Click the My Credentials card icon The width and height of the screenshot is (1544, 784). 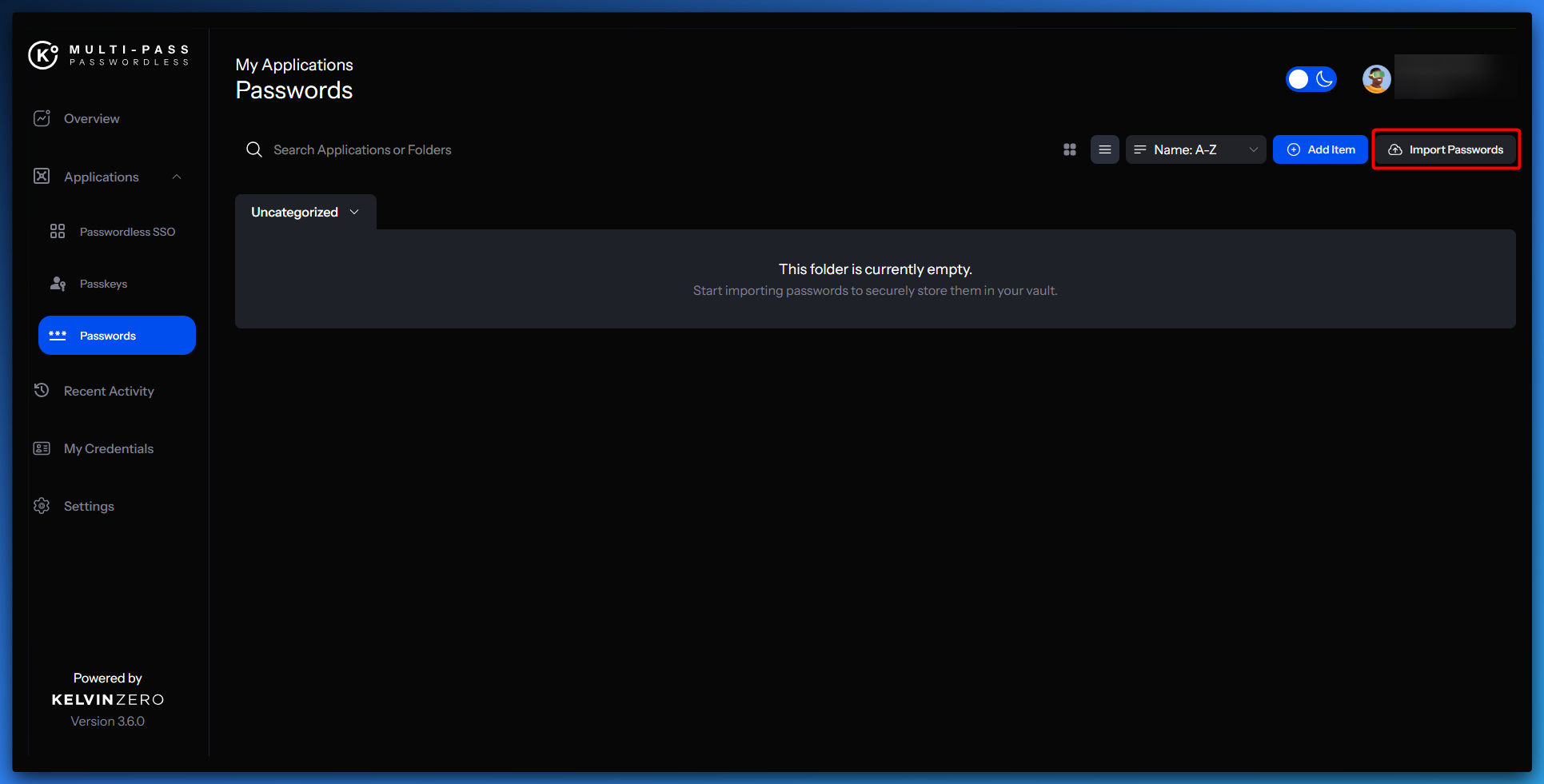[42, 448]
